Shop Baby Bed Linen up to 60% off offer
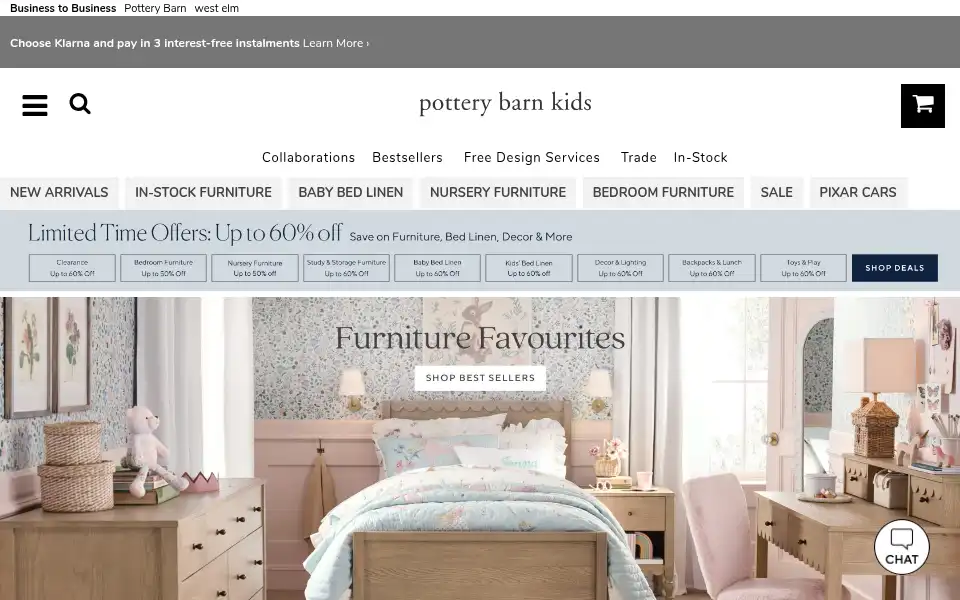The width and height of the screenshot is (960, 600). coord(437,268)
